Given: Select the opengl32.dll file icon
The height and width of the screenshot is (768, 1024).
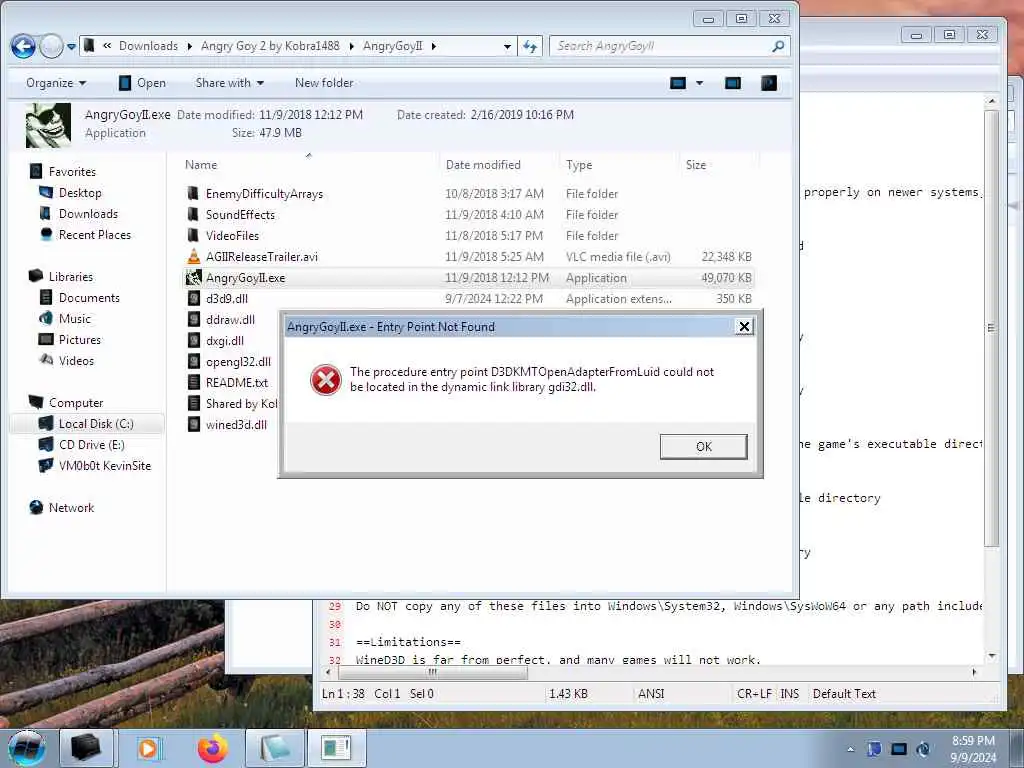Looking at the screenshot, I should tap(193, 361).
